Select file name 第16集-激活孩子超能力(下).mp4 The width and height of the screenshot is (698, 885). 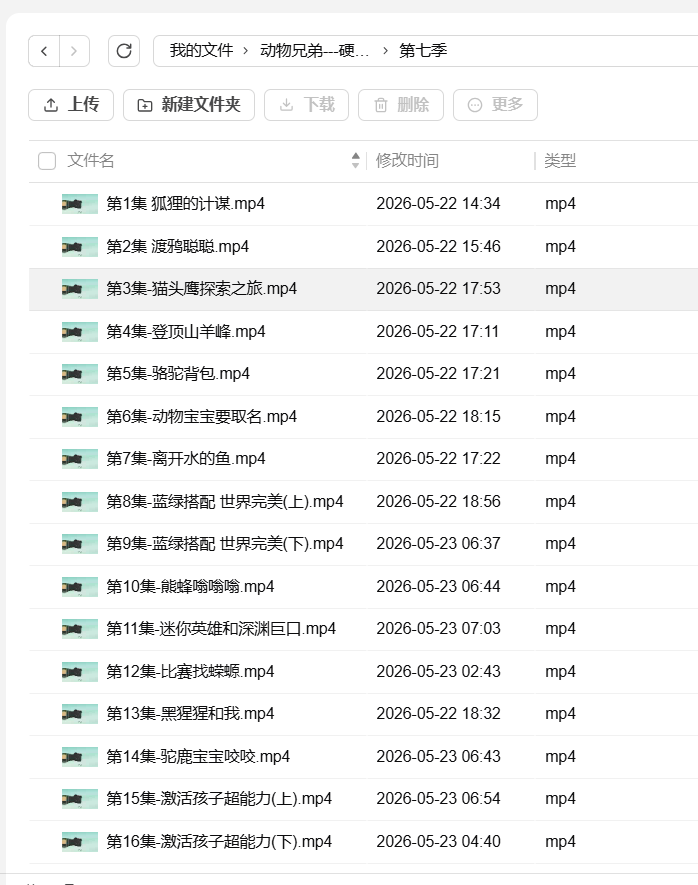click(219, 842)
